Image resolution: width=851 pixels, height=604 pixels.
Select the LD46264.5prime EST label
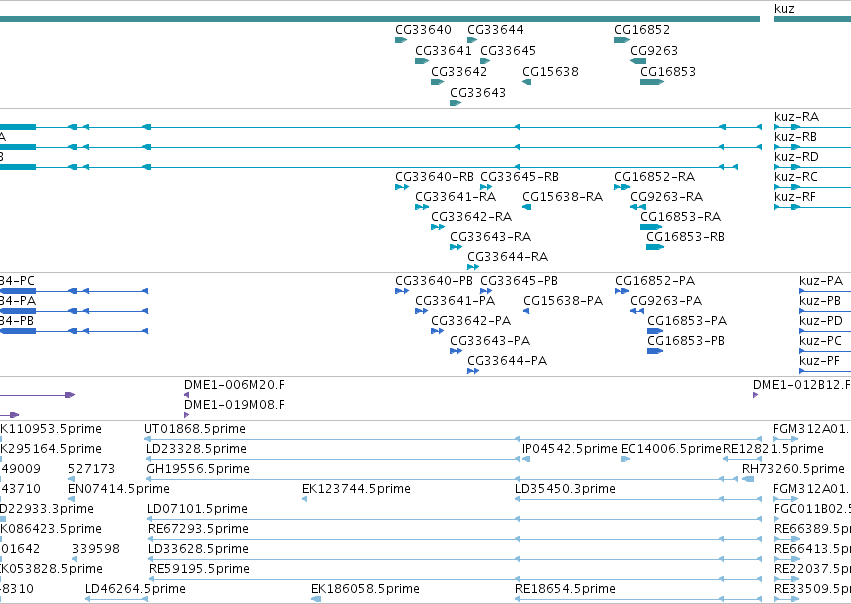pos(136,589)
